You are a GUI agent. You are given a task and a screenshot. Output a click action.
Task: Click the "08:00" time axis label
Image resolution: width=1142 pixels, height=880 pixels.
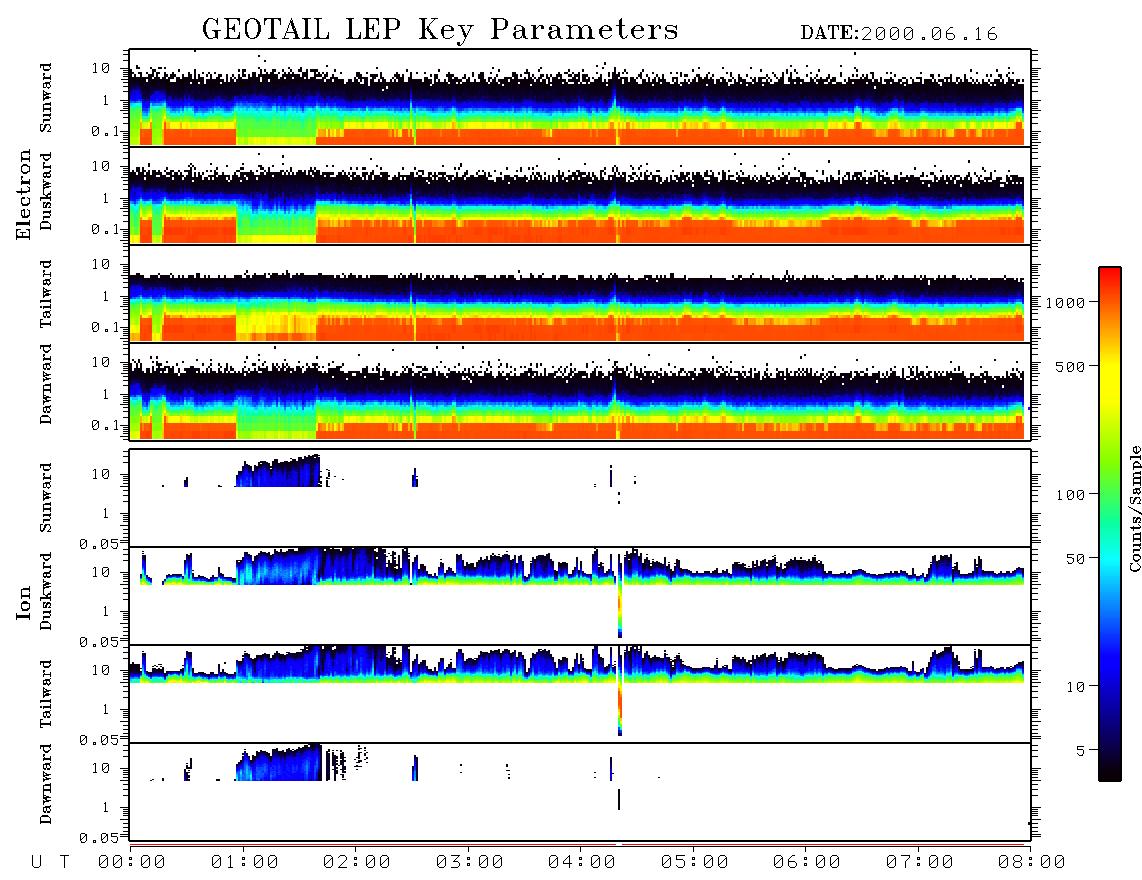[x=1032, y=863]
